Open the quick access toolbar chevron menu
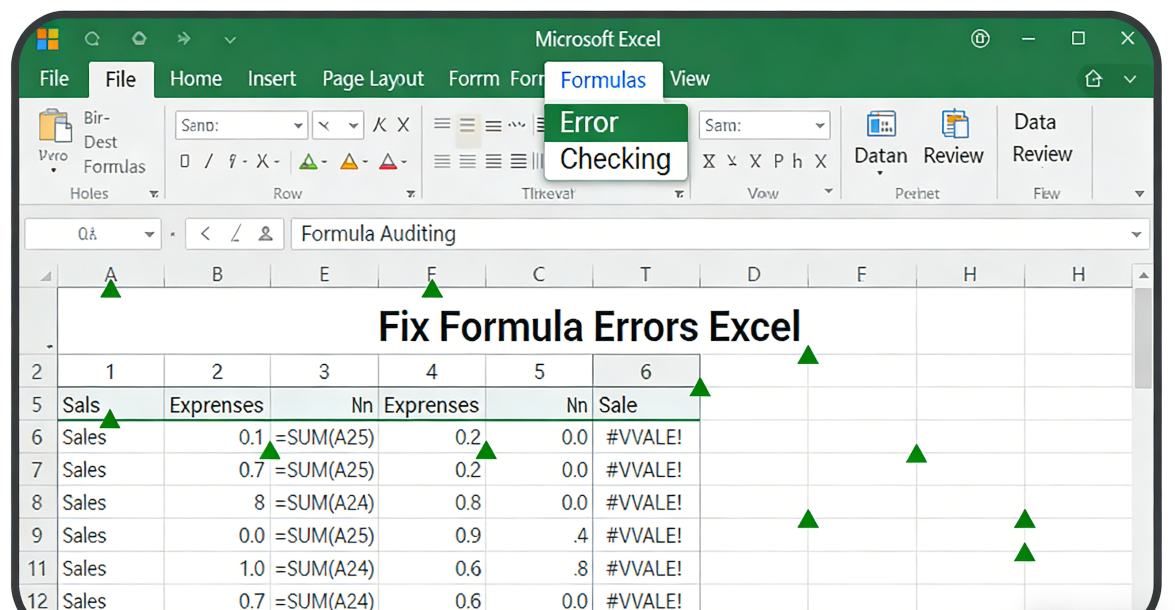This screenshot has height=610, width=1175. 230,39
